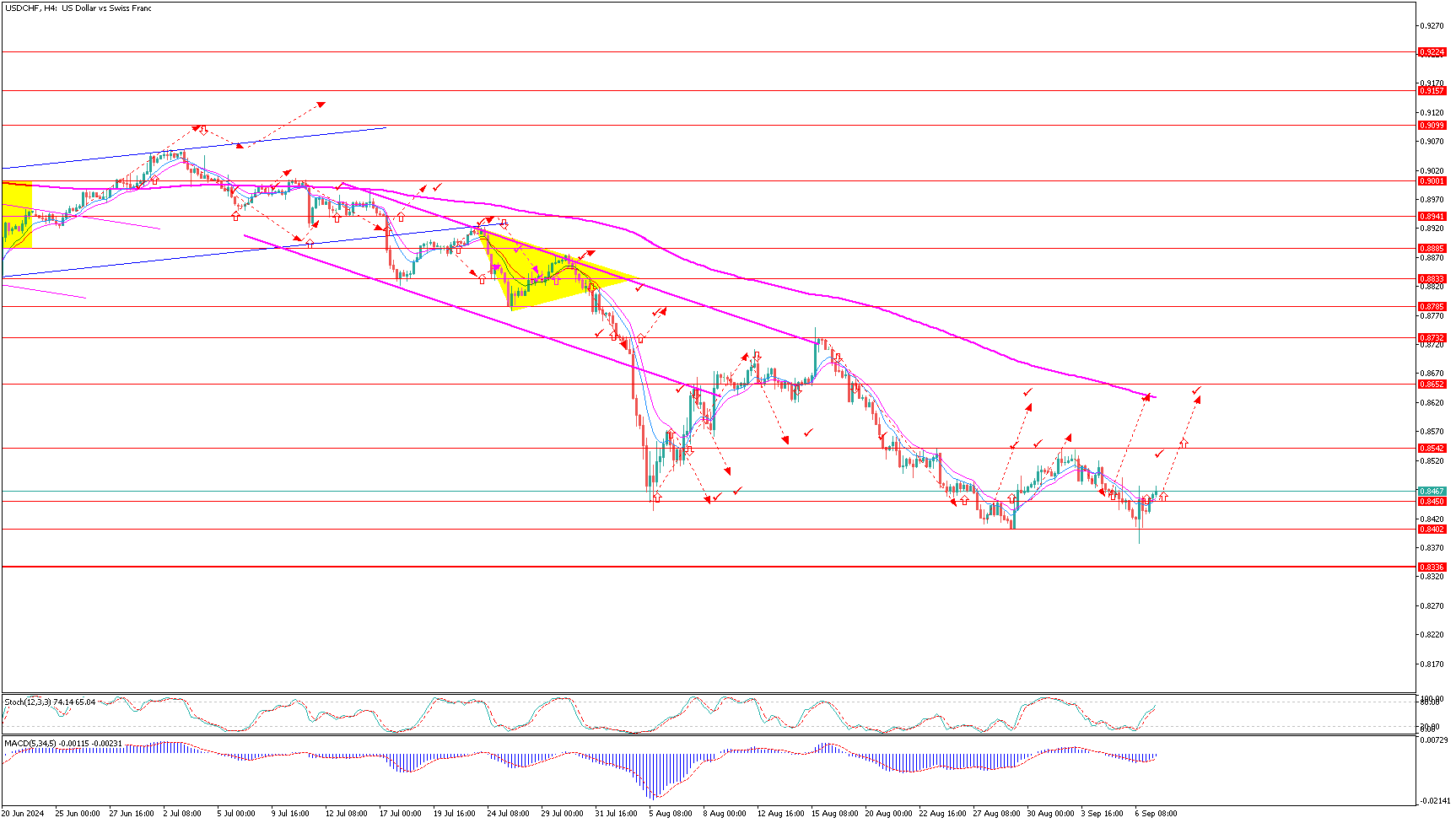
Task: Click the 15 Aug 08:00 time label
Action: tap(835, 814)
